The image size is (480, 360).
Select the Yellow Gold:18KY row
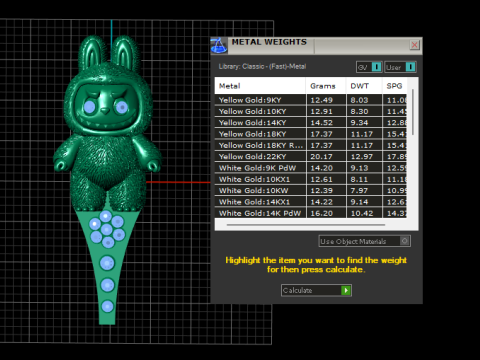tap(311, 134)
